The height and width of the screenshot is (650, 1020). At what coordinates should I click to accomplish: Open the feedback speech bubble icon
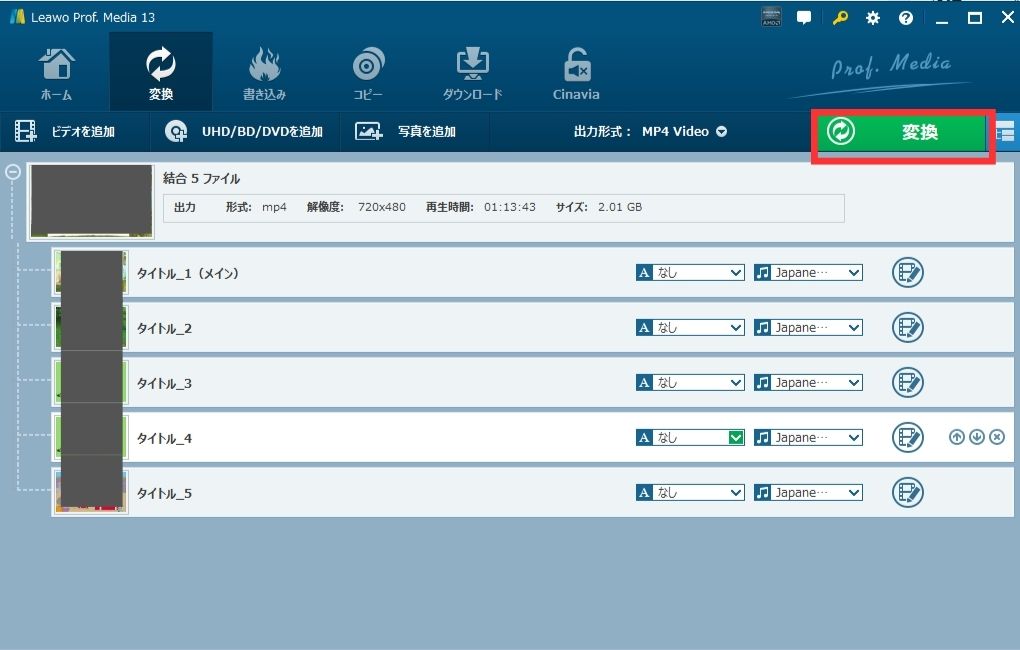803,18
